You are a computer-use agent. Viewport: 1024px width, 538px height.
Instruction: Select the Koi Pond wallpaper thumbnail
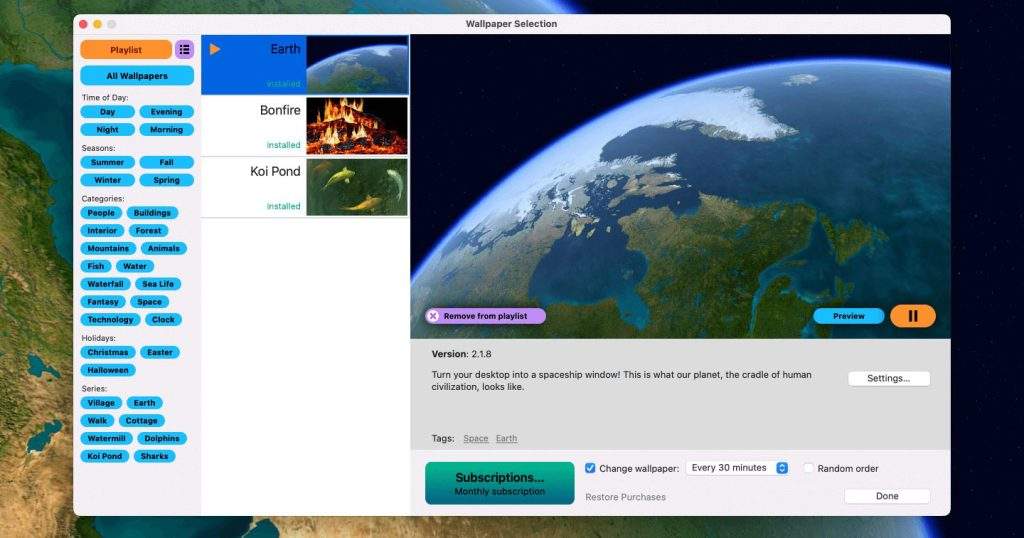click(357, 187)
